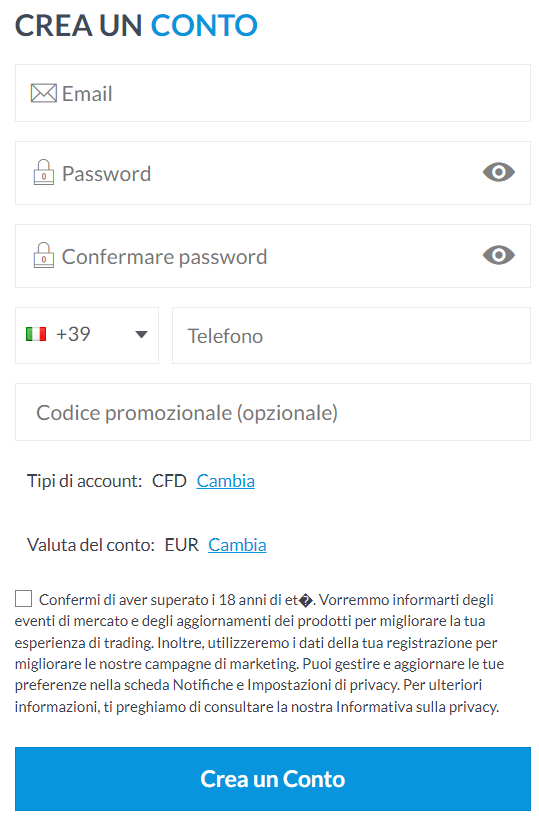Click the CFD account type value

pyautogui.click(x=169, y=480)
